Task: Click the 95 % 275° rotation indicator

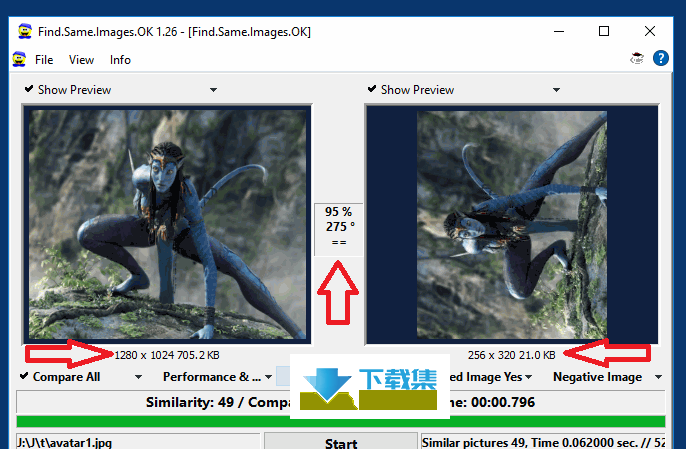Action: tap(339, 229)
